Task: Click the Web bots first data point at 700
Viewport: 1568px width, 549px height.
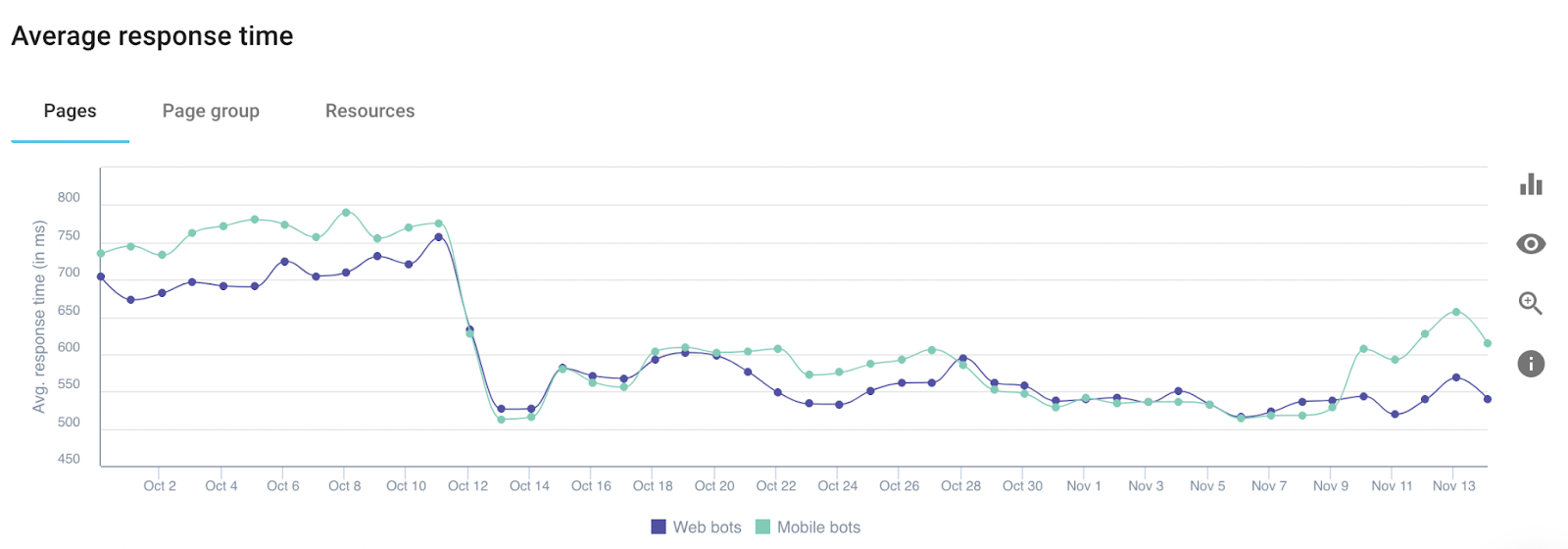Action: [x=101, y=276]
